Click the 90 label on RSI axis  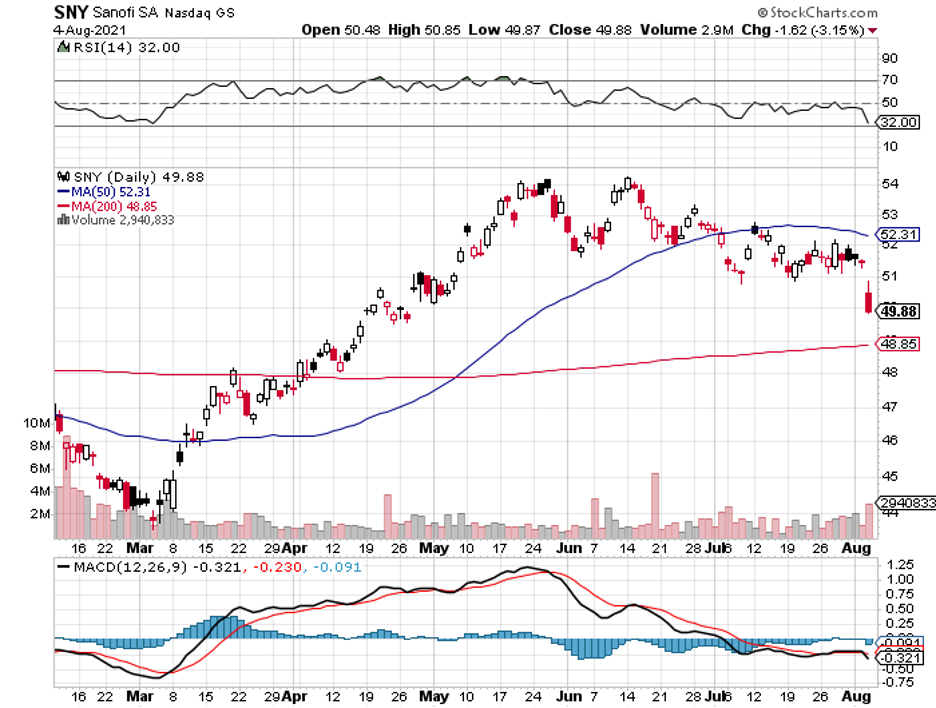(889, 59)
